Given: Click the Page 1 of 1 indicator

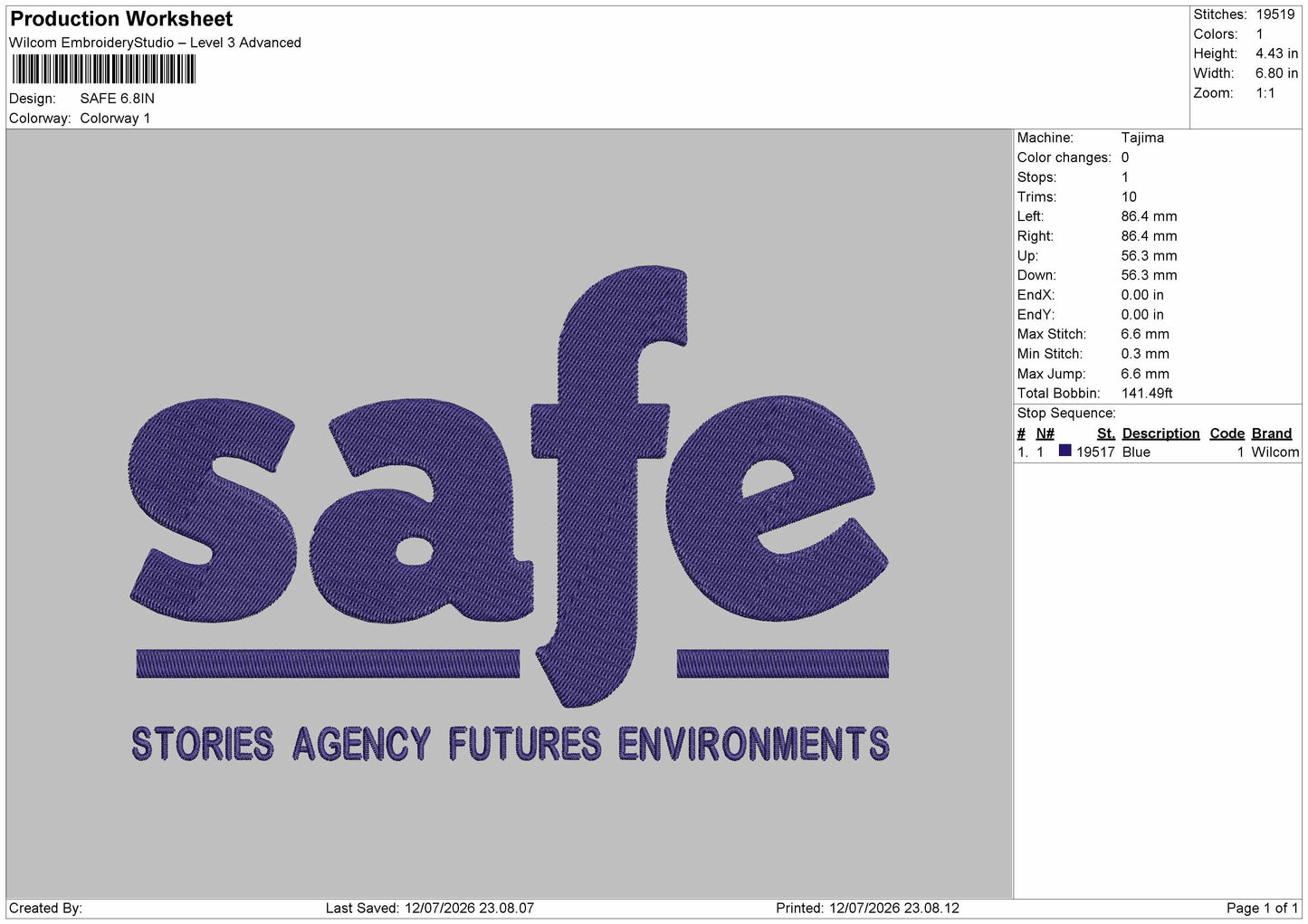Looking at the screenshot, I should click(x=1262, y=909).
